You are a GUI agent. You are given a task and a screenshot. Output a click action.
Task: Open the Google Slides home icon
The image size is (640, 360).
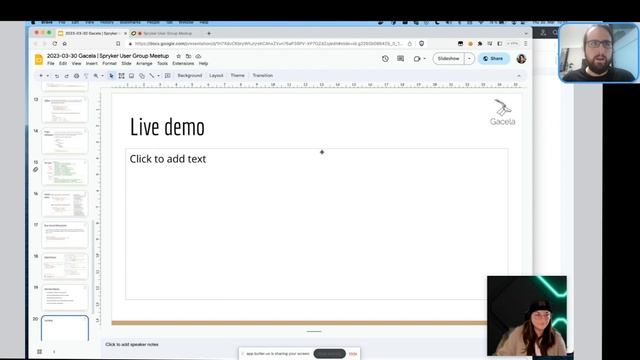pos(39,60)
